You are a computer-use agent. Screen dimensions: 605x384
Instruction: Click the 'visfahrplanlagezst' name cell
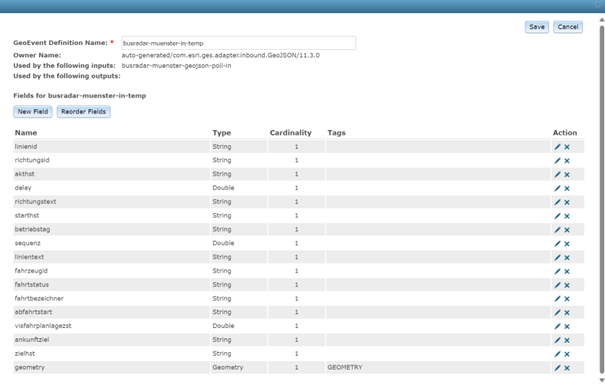tap(112, 326)
